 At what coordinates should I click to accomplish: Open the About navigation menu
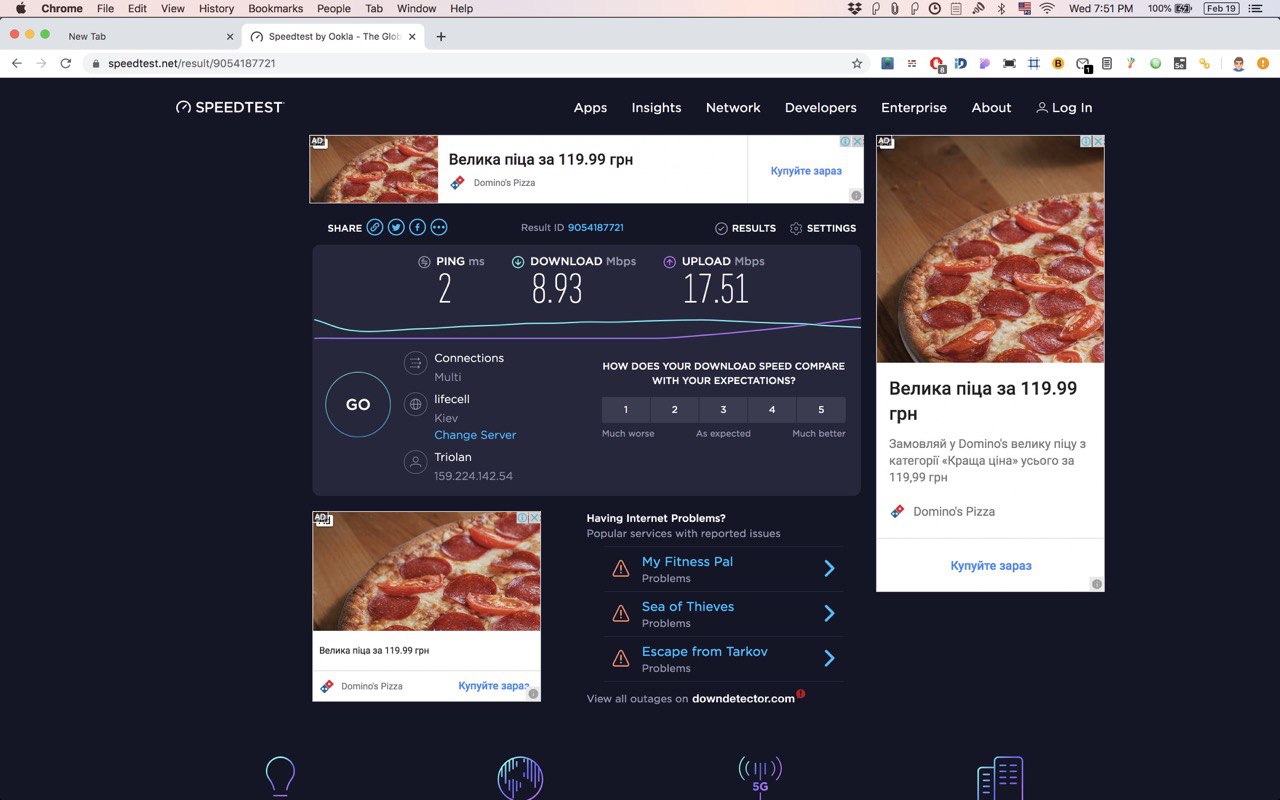coord(991,108)
